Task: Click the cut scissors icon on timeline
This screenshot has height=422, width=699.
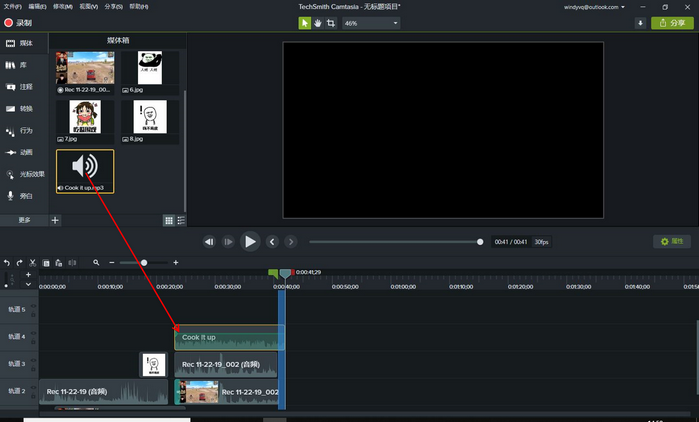Action: click(32, 262)
